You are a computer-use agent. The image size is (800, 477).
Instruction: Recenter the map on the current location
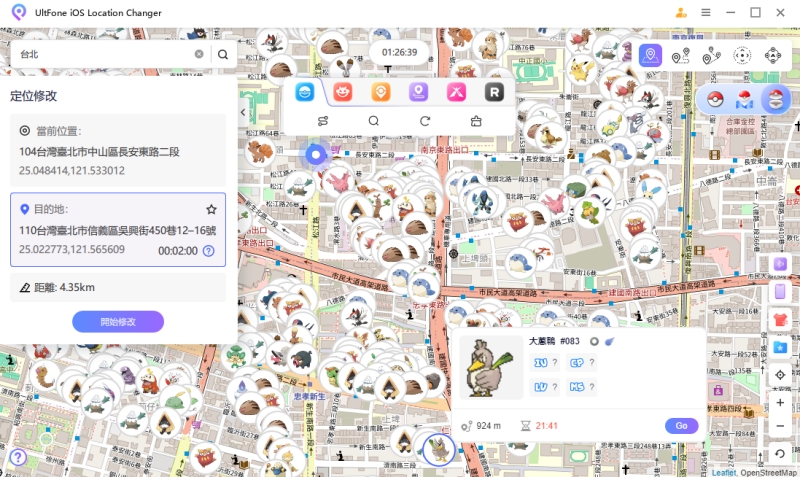(x=780, y=375)
